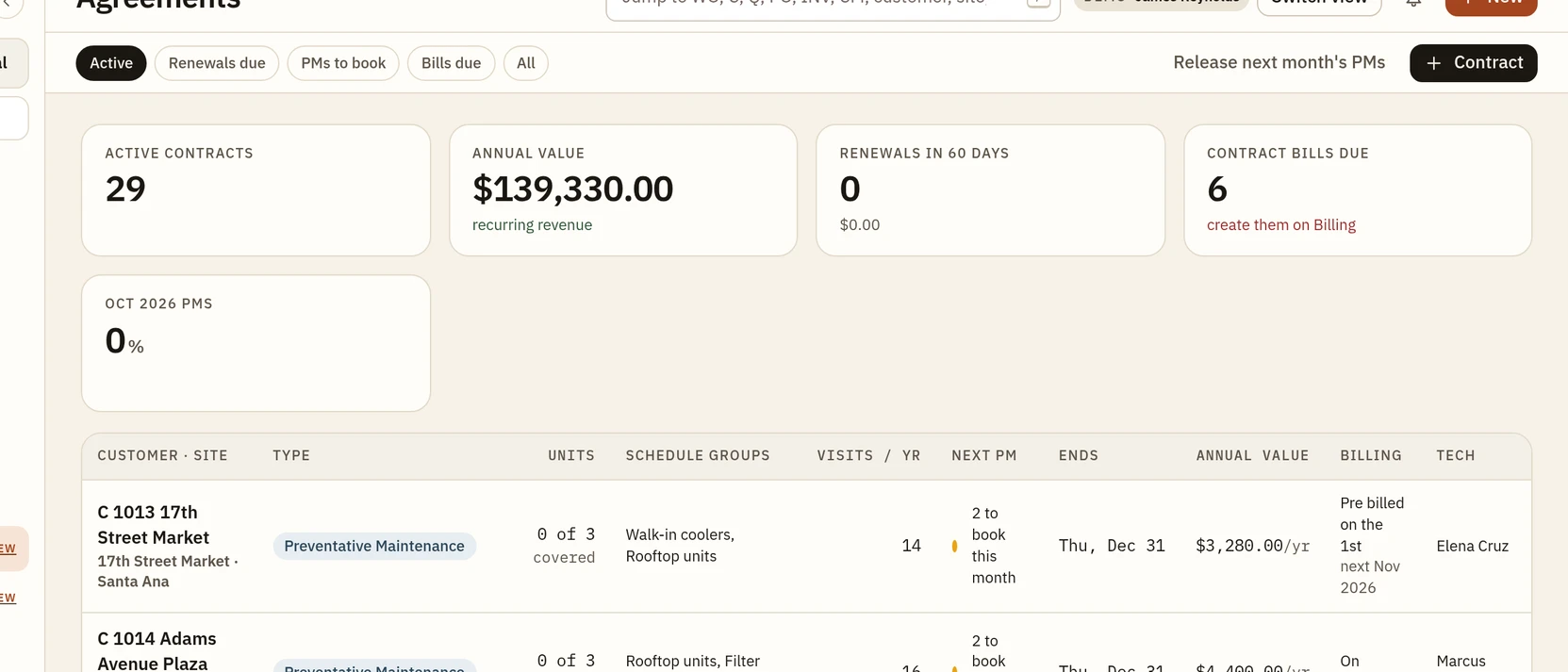Click the 'next Nov 2026' billing note
Image resolution: width=1568 pixels, height=672 pixels.
coord(1370,577)
